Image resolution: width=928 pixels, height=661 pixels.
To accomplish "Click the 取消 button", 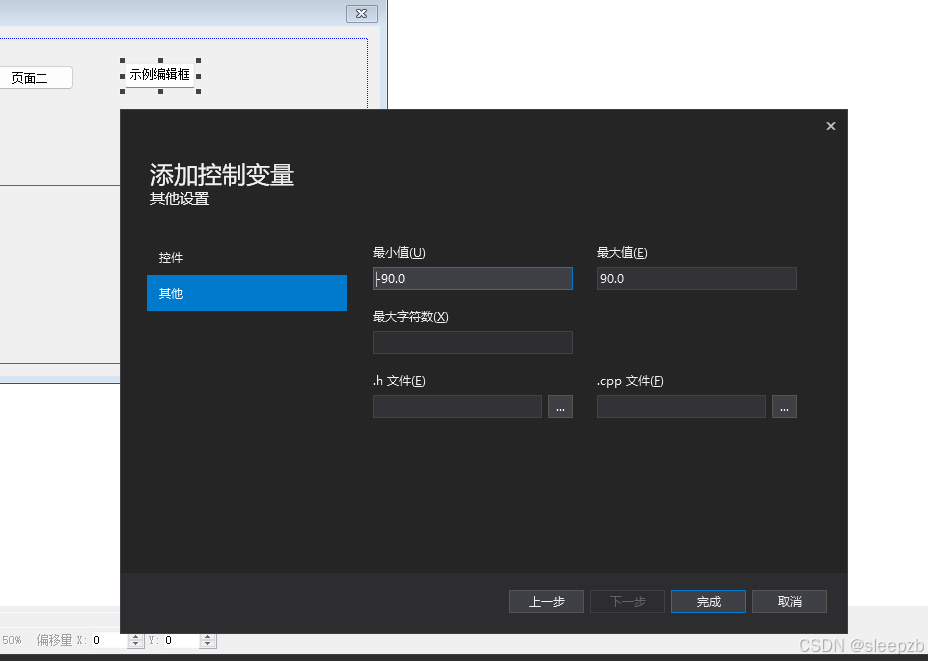I will pos(789,601).
